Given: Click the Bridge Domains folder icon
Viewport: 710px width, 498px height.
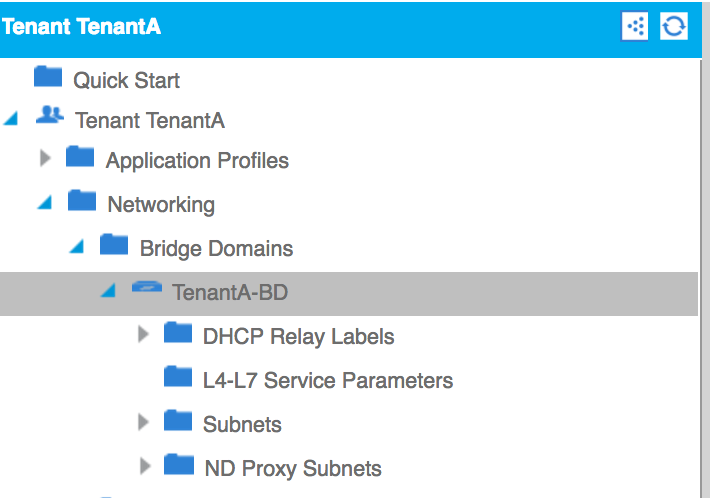Looking at the screenshot, I should pyautogui.click(x=114, y=245).
